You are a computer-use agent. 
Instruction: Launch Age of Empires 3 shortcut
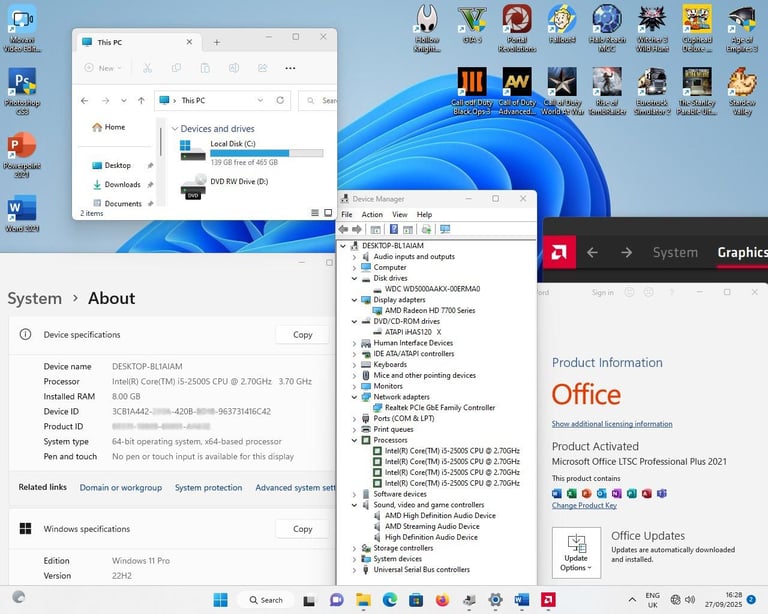click(x=742, y=28)
